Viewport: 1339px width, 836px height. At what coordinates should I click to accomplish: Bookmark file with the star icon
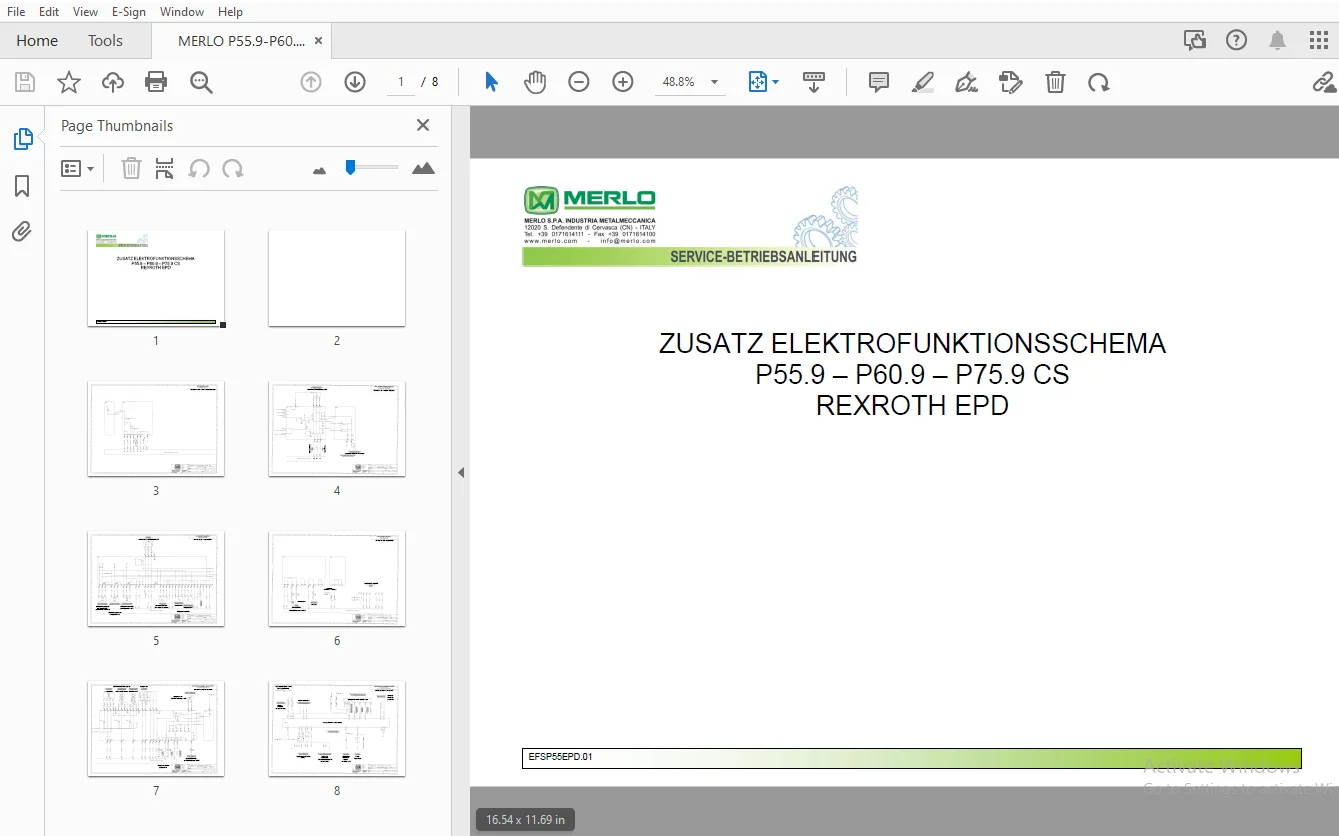click(69, 82)
